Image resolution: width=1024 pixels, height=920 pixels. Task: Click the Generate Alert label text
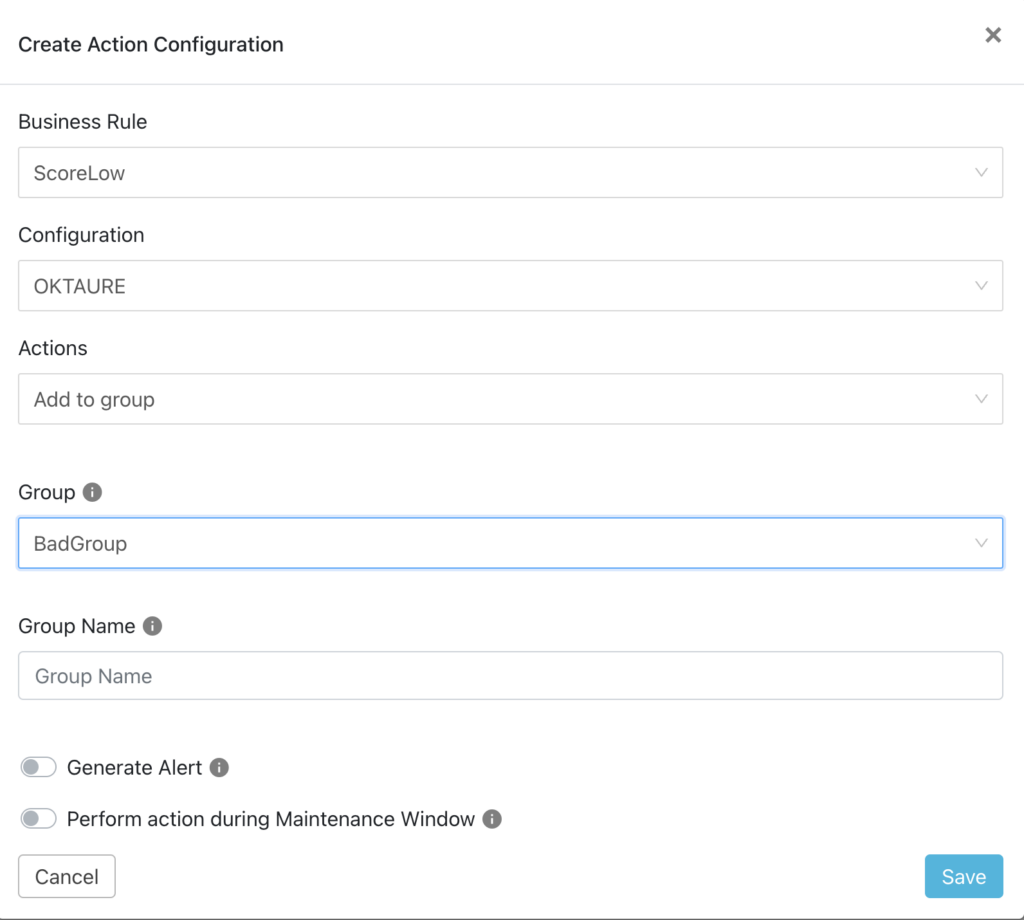(x=134, y=768)
